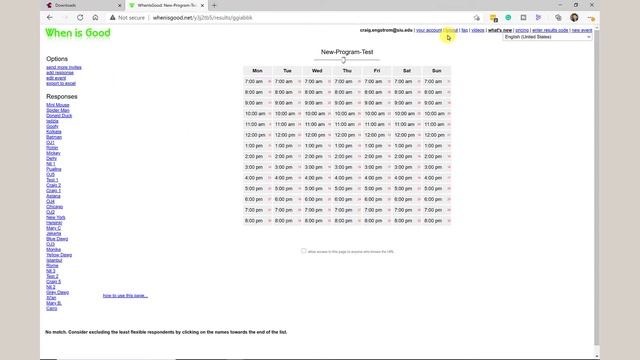Open the English (United States) language dropdown
The image size is (640, 360).
[547, 37]
